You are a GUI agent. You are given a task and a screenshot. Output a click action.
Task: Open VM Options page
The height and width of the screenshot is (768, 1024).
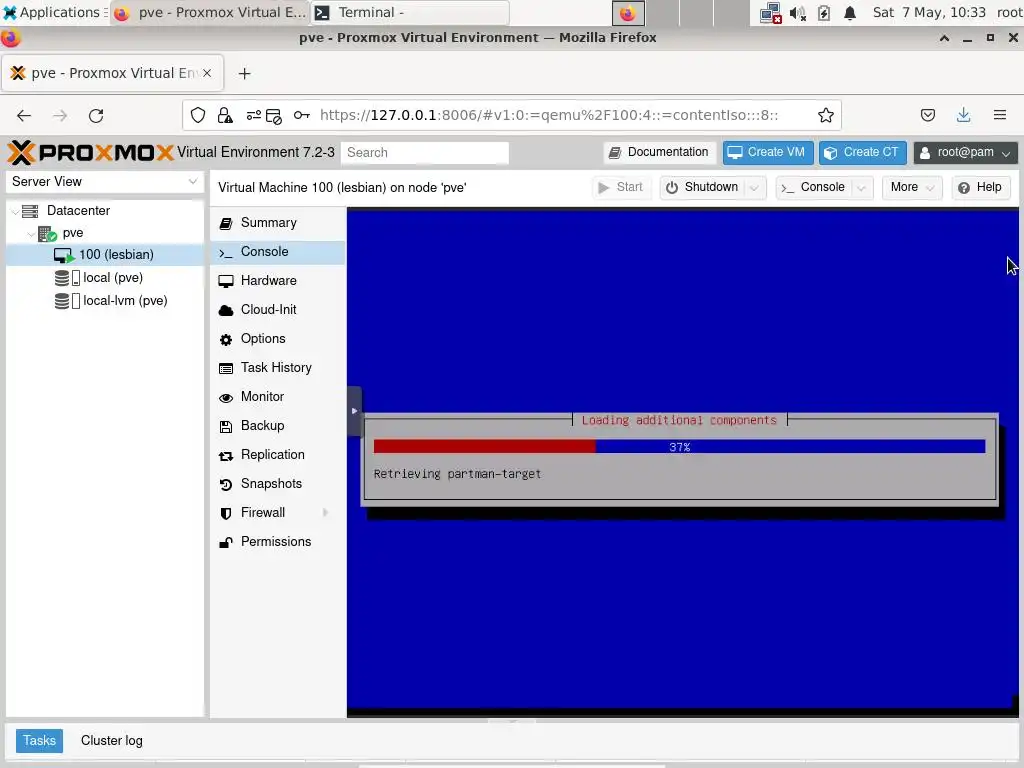coord(277,339)
